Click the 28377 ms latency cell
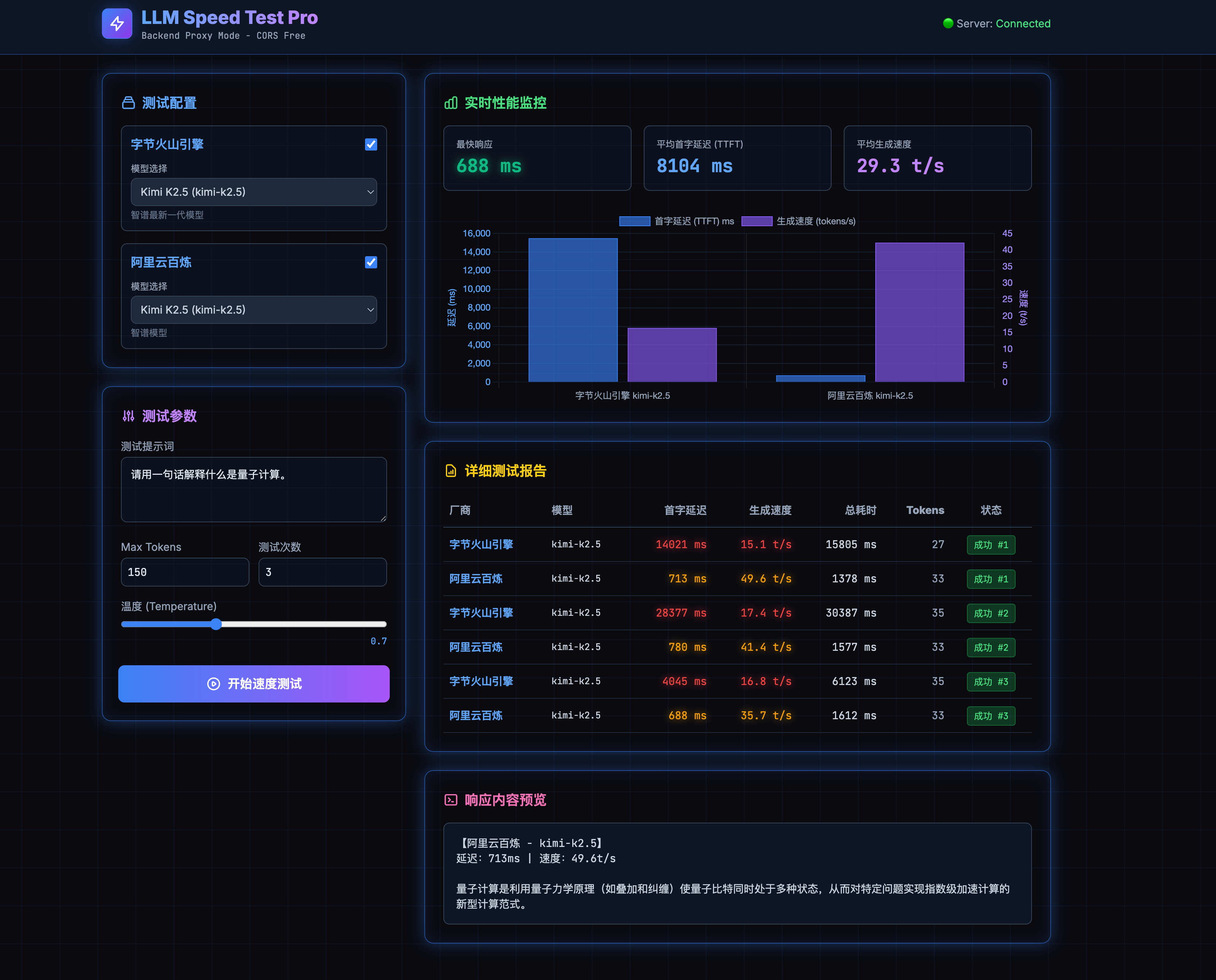1216x980 pixels. [681, 613]
